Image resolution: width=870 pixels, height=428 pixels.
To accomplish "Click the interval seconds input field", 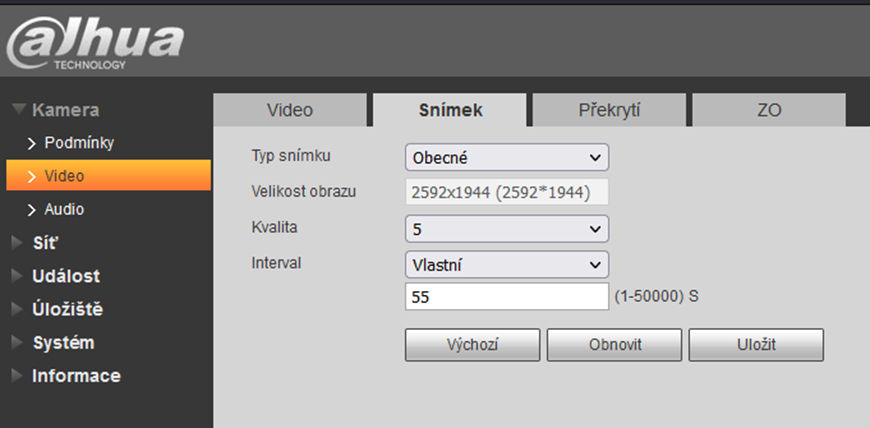I will tap(507, 297).
